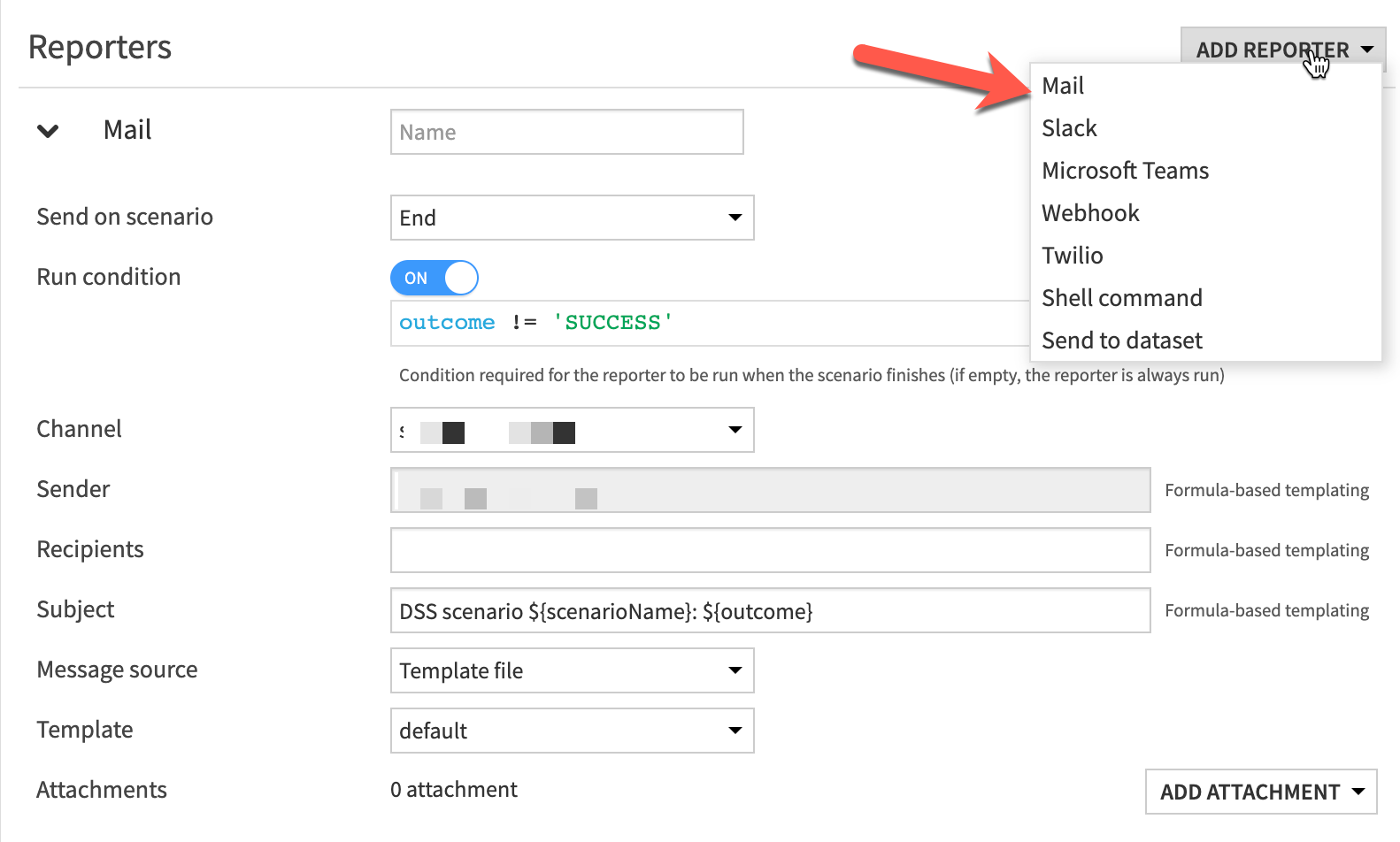Screen dimensions: 1400x842
Task: Click into the Recipients field
Action: tap(770, 550)
